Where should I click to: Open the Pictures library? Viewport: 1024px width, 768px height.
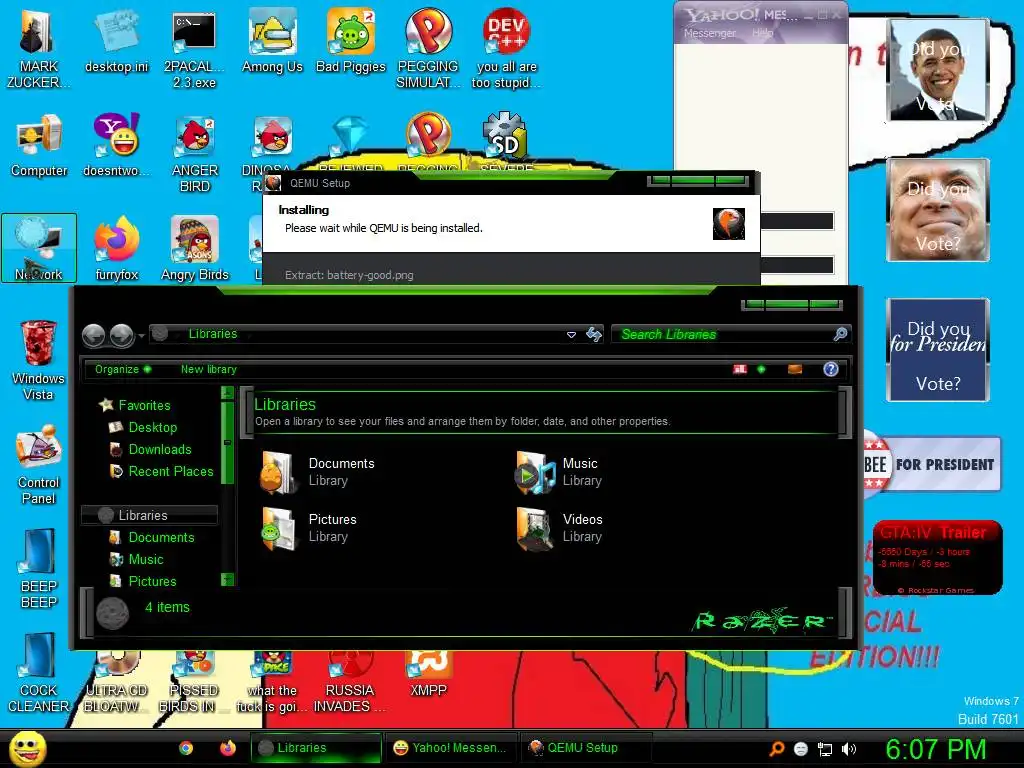click(x=309, y=528)
